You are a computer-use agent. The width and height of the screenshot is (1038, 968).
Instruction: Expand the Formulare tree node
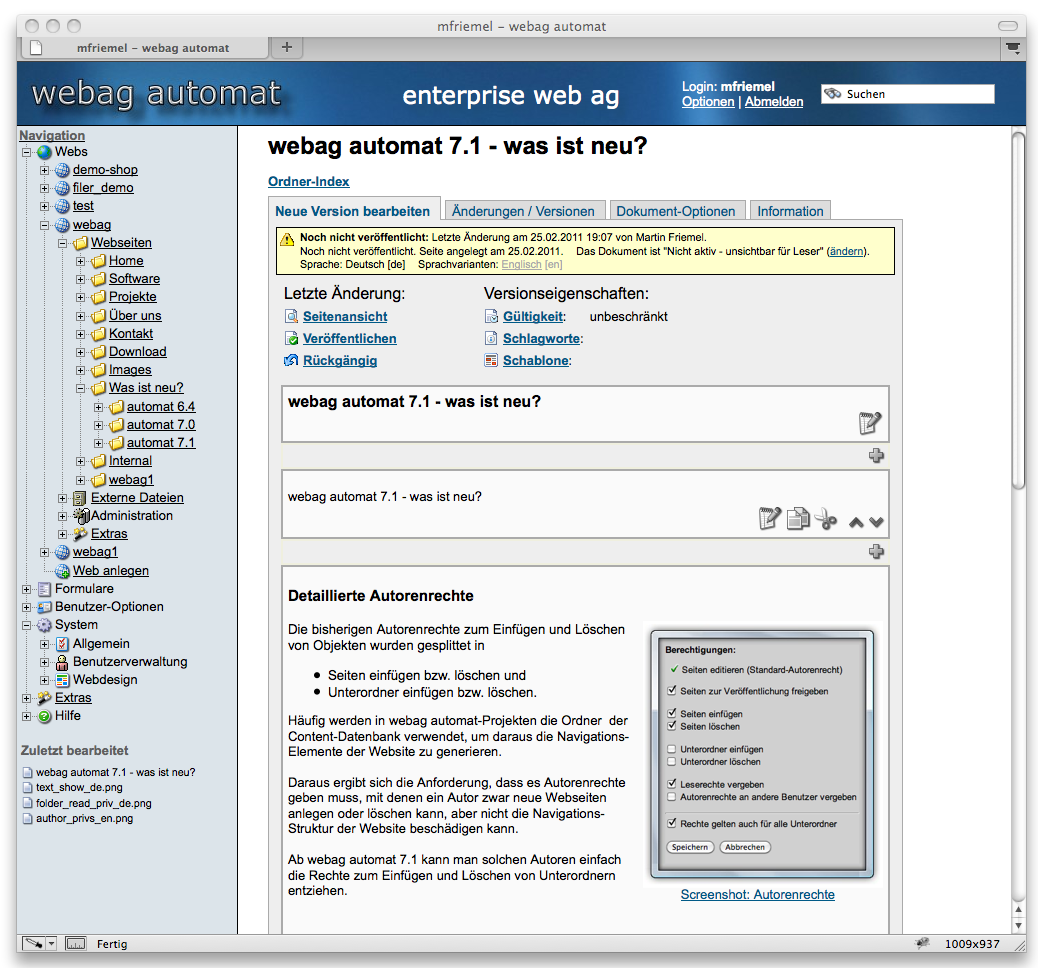point(27,589)
